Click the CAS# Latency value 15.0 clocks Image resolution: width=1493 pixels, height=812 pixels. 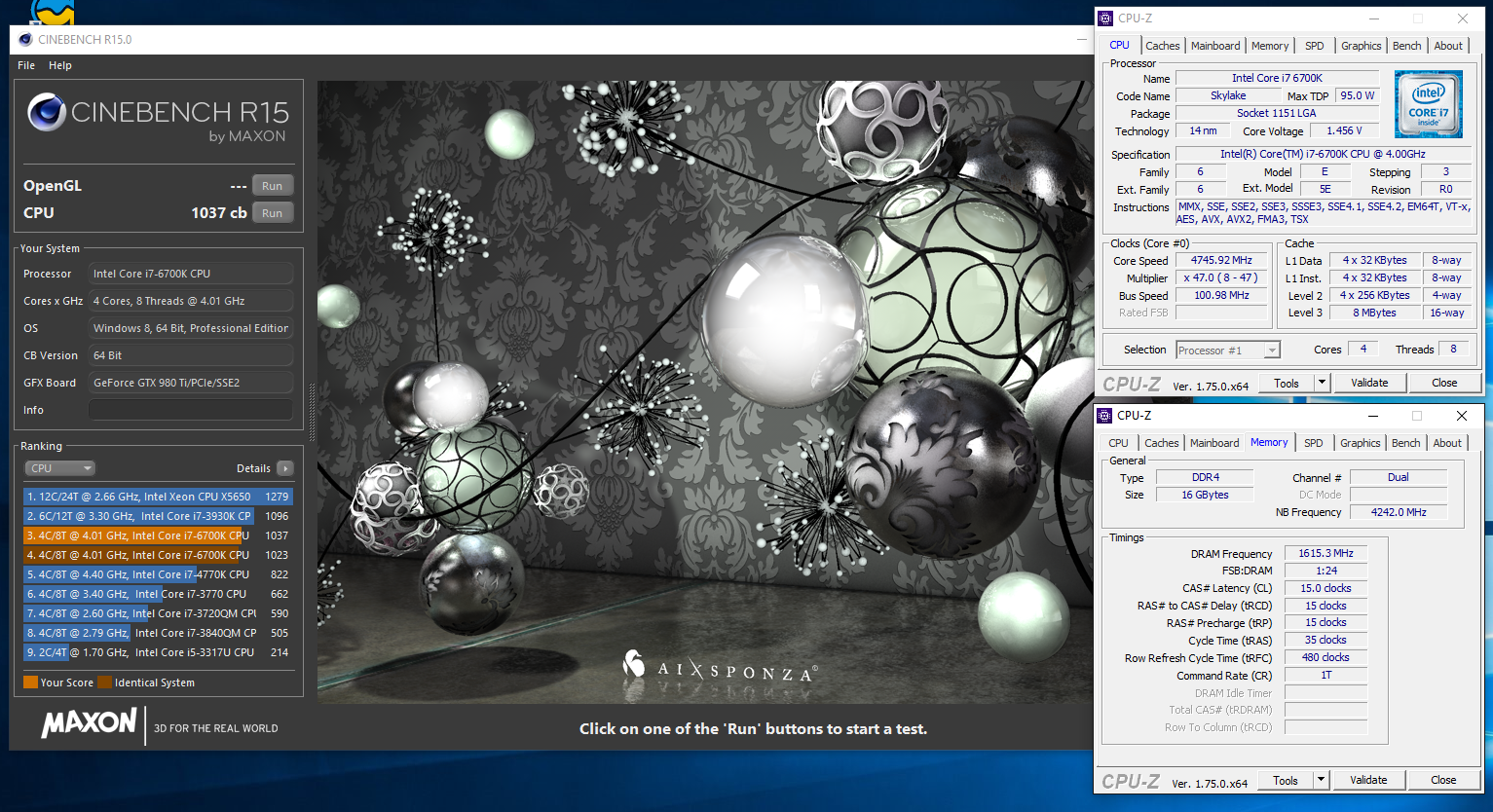(1325, 588)
